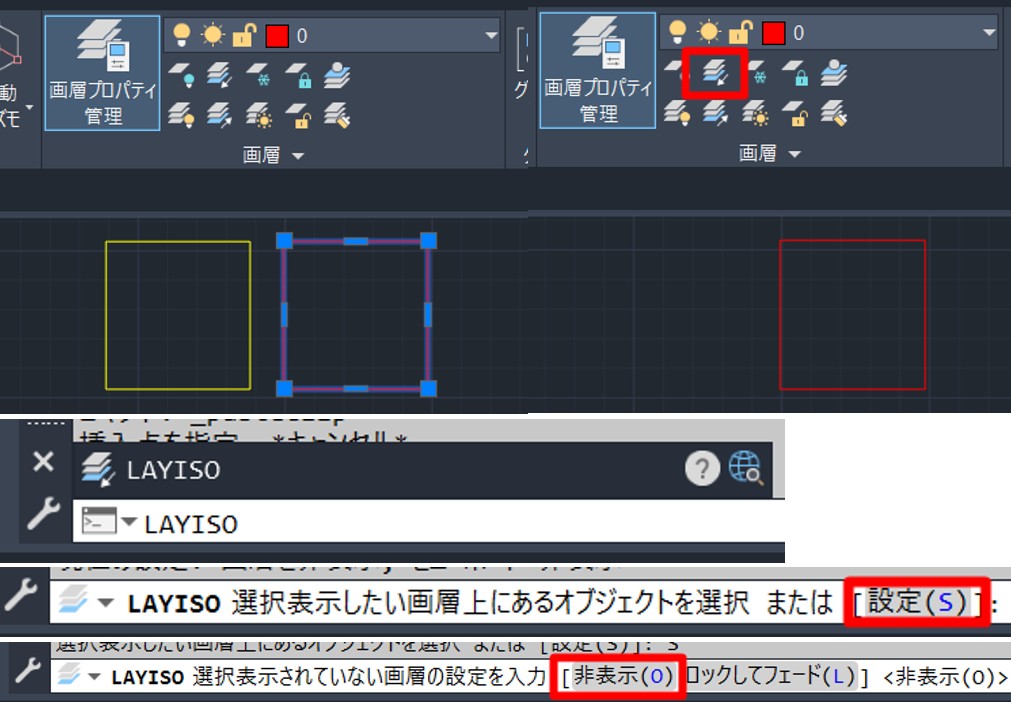Image resolution: width=1011 pixels, height=702 pixels.
Task: Click Layer Unisolate icon in left panel
Action: (219, 115)
